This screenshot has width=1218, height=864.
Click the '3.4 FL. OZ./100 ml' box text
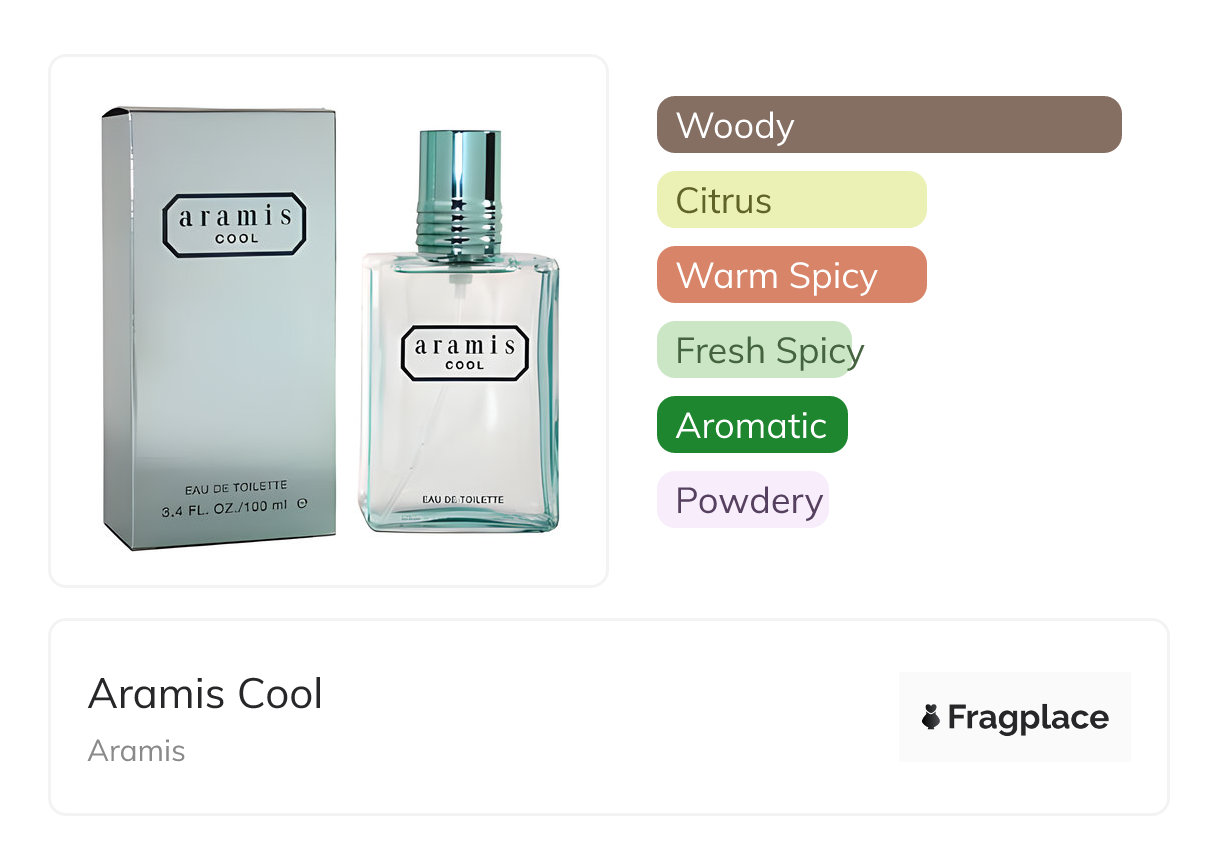click(225, 505)
